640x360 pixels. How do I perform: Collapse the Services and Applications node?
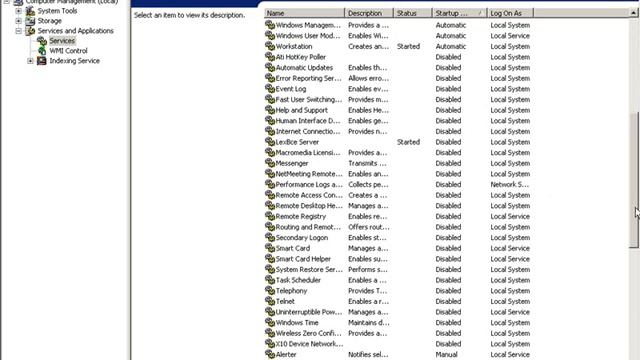coord(18,31)
